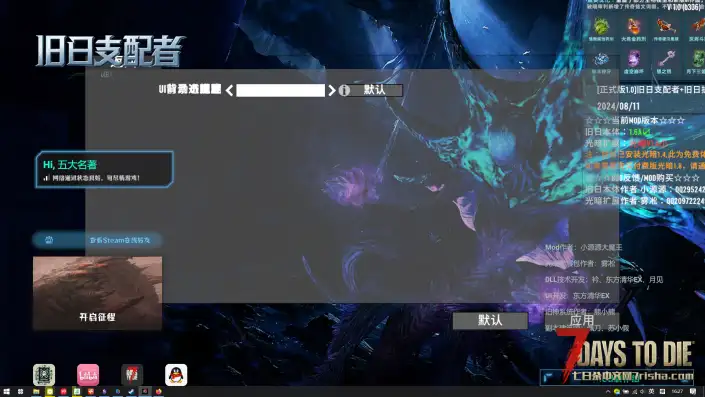Click the right arrow beside the UI transparency slider
This screenshot has height=397, width=705.
pyautogui.click(x=332, y=90)
